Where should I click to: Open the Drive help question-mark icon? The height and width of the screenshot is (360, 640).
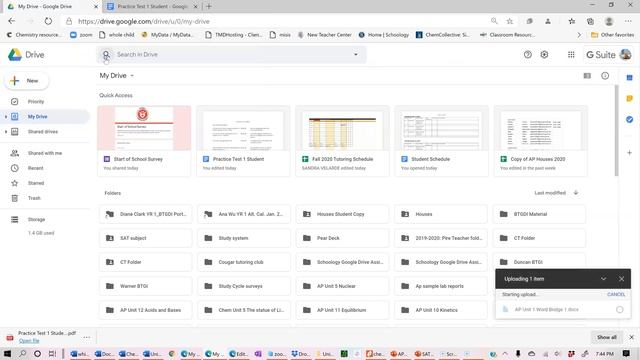coord(528,54)
